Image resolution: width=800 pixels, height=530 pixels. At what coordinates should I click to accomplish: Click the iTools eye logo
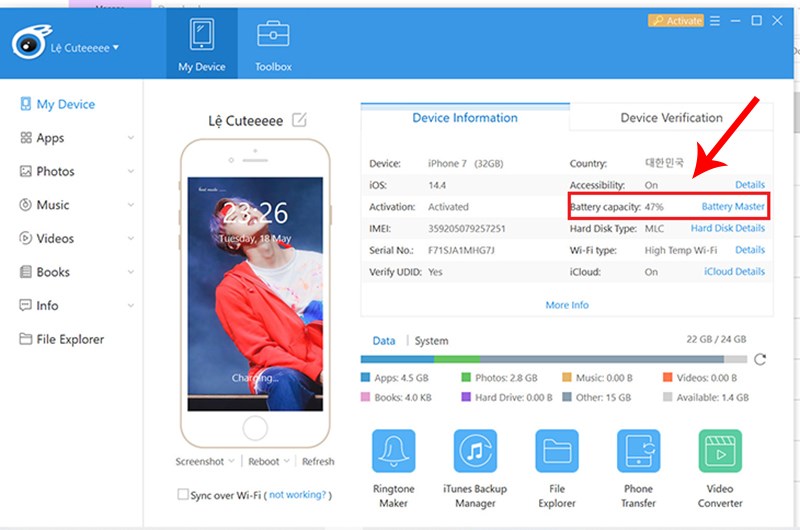(30, 42)
